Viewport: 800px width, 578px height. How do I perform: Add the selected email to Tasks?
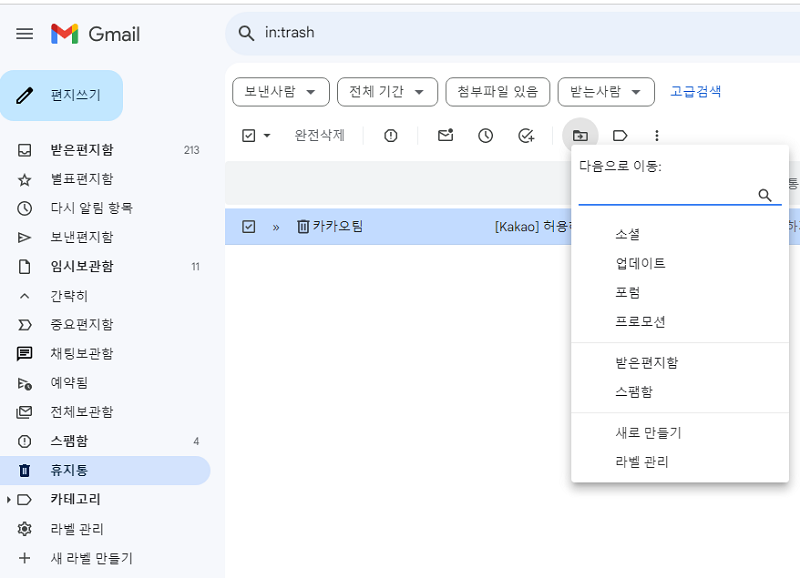pyautogui.click(x=526, y=135)
